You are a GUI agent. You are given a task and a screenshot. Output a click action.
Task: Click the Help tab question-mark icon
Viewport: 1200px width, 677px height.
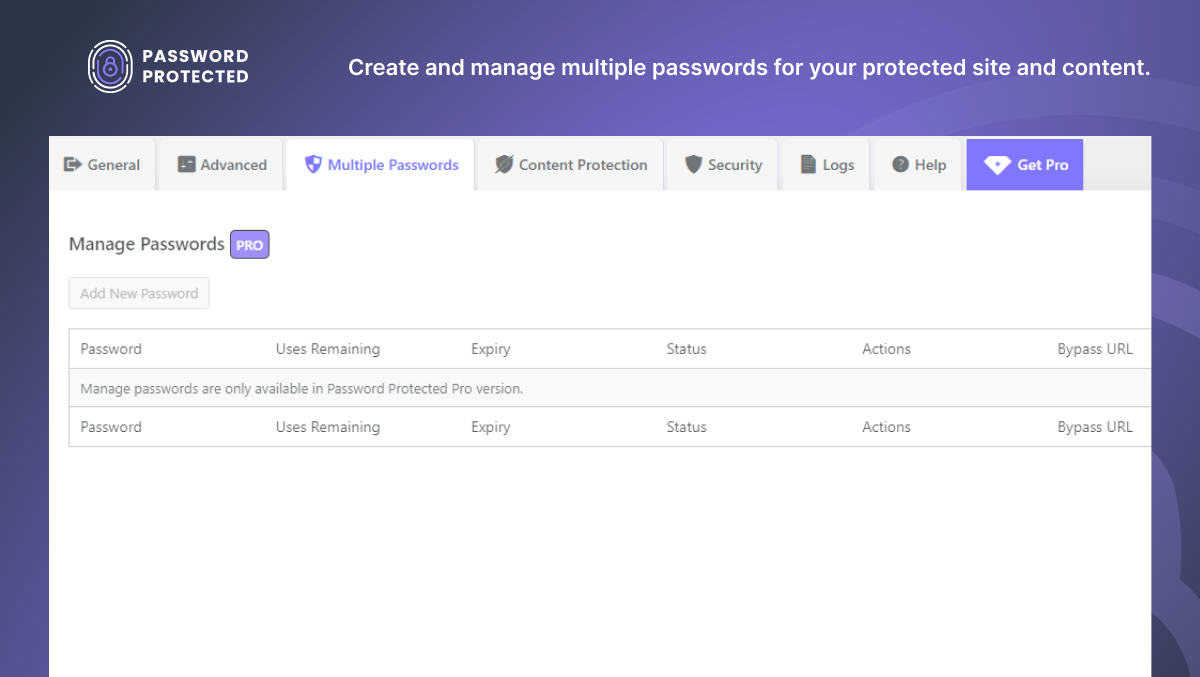[900, 165]
